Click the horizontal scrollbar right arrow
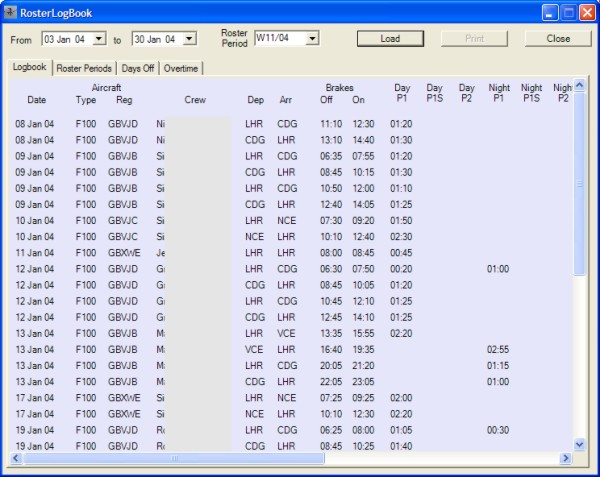The height and width of the screenshot is (477, 600). pyautogui.click(x=566, y=458)
